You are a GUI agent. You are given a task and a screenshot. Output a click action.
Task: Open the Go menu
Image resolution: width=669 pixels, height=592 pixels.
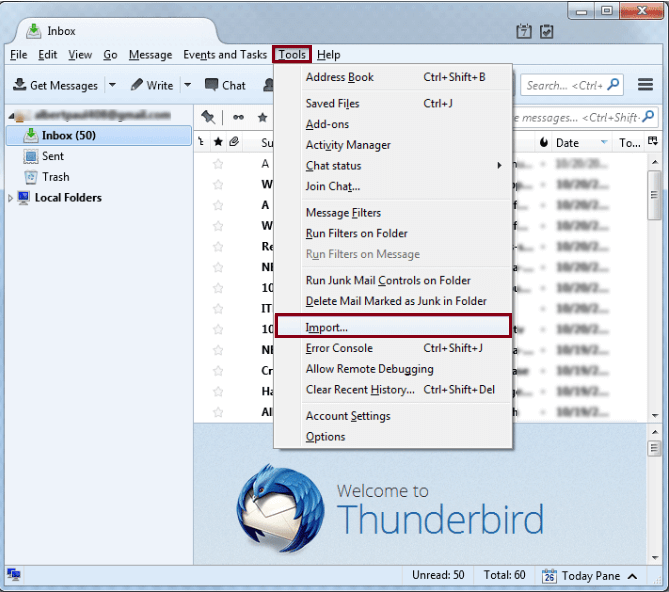(x=110, y=55)
